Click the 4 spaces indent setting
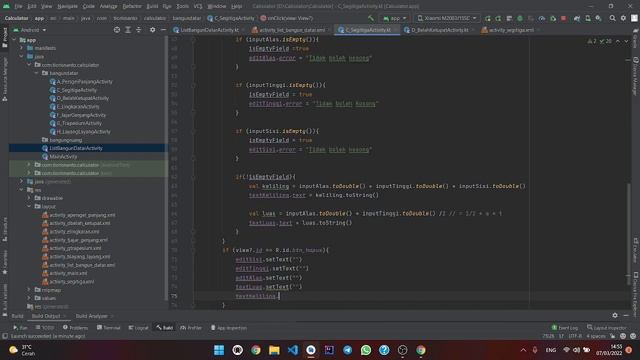The height and width of the screenshot is (360, 640). (596, 336)
